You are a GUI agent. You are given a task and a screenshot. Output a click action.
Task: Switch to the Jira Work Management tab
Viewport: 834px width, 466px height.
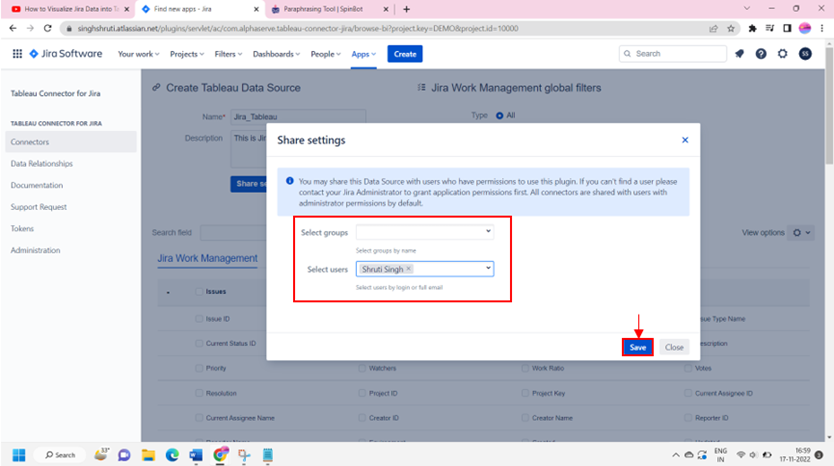coord(207,258)
